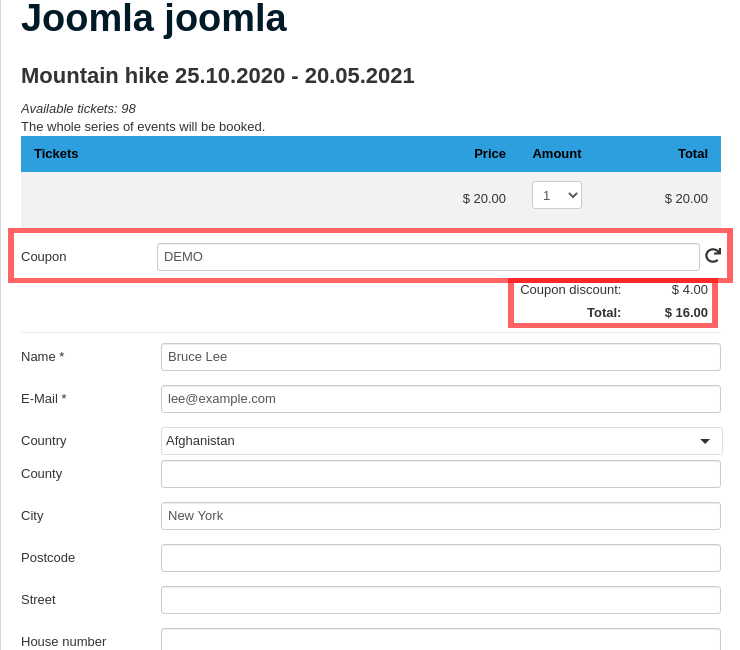Click the Price column header
This screenshot has height=650, width=740.
[489, 154]
